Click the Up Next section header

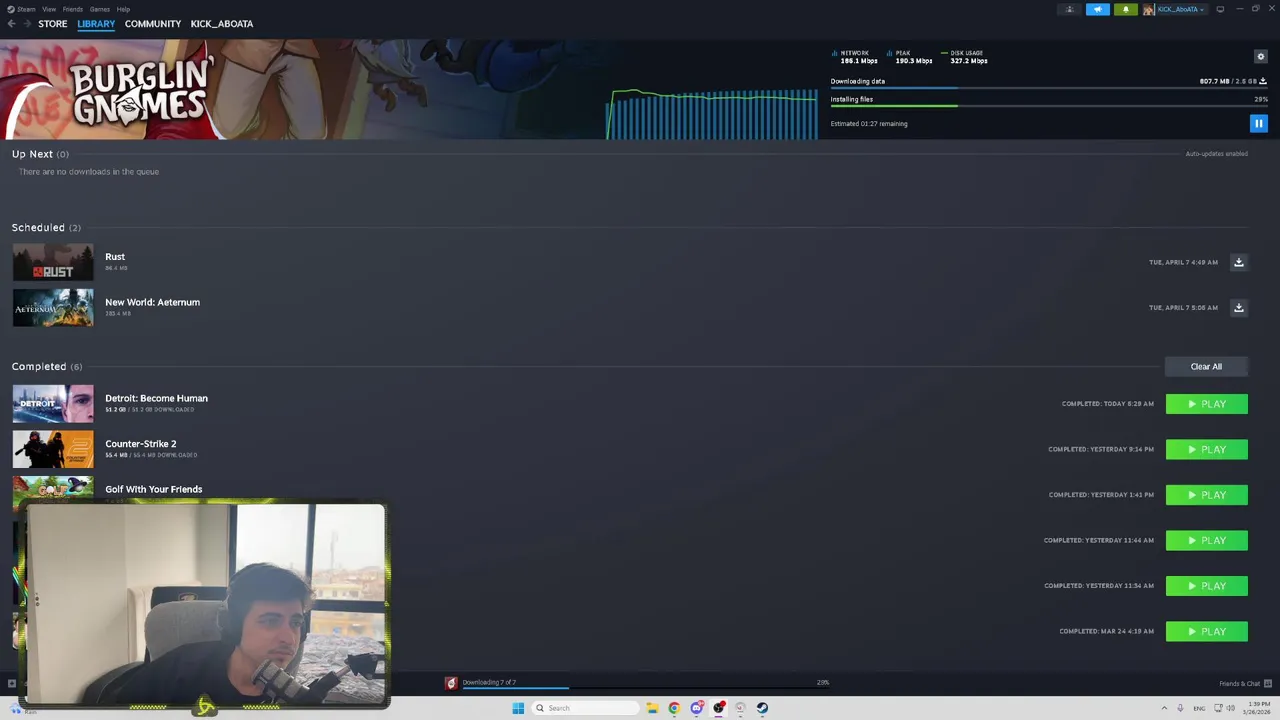tap(40, 154)
